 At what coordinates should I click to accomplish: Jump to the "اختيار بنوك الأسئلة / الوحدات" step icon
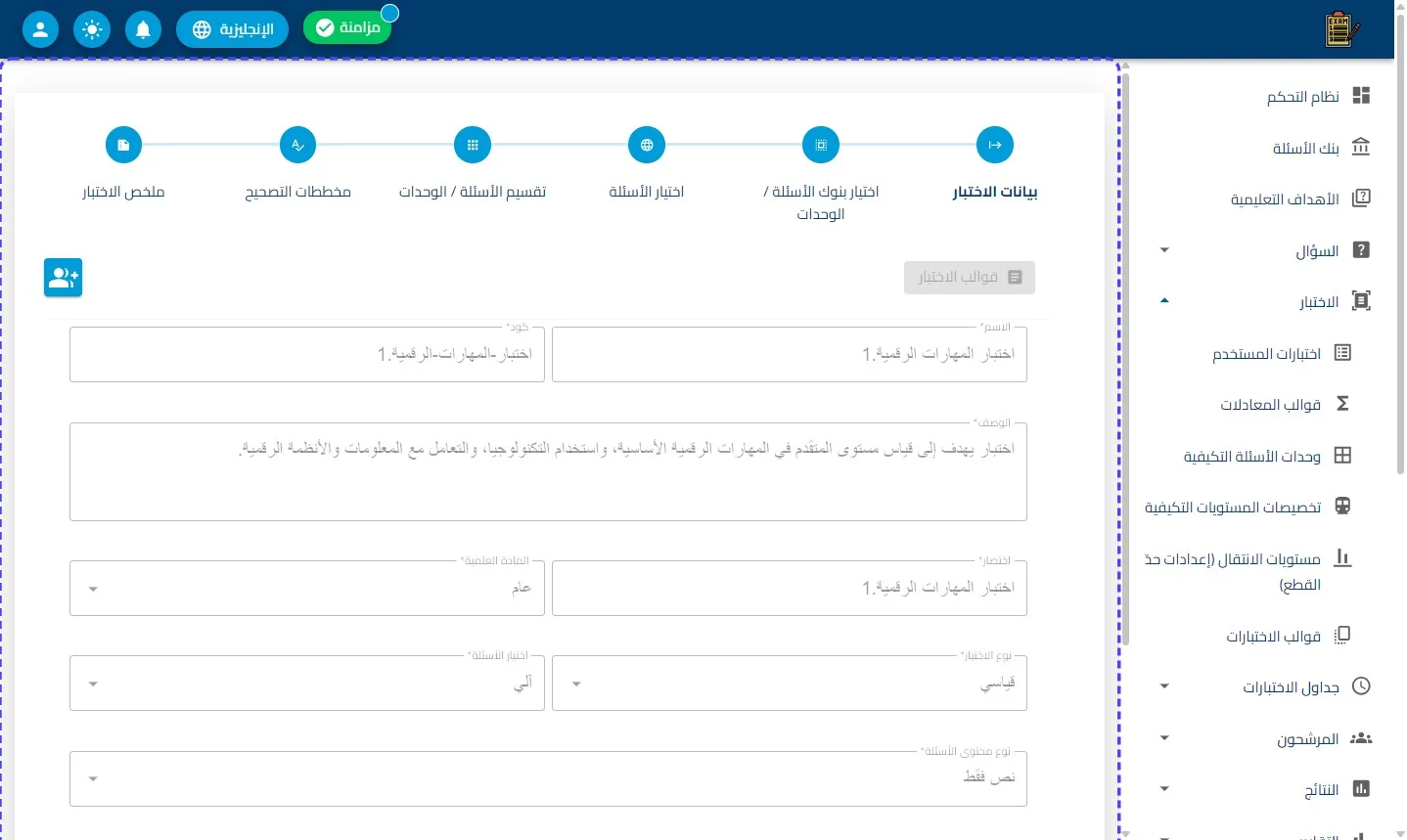point(821,145)
